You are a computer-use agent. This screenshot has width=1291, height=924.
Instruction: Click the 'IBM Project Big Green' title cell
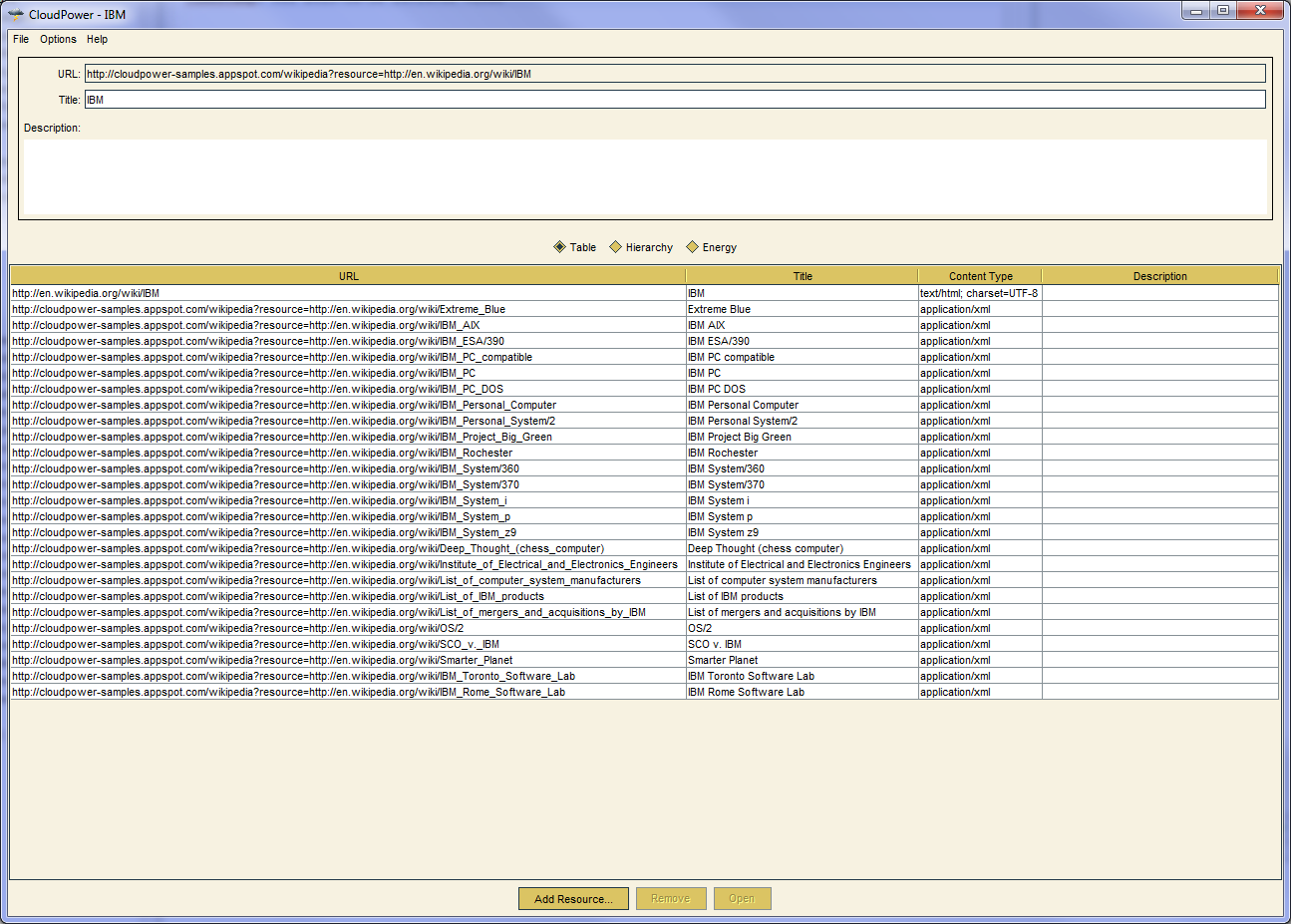click(802, 437)
